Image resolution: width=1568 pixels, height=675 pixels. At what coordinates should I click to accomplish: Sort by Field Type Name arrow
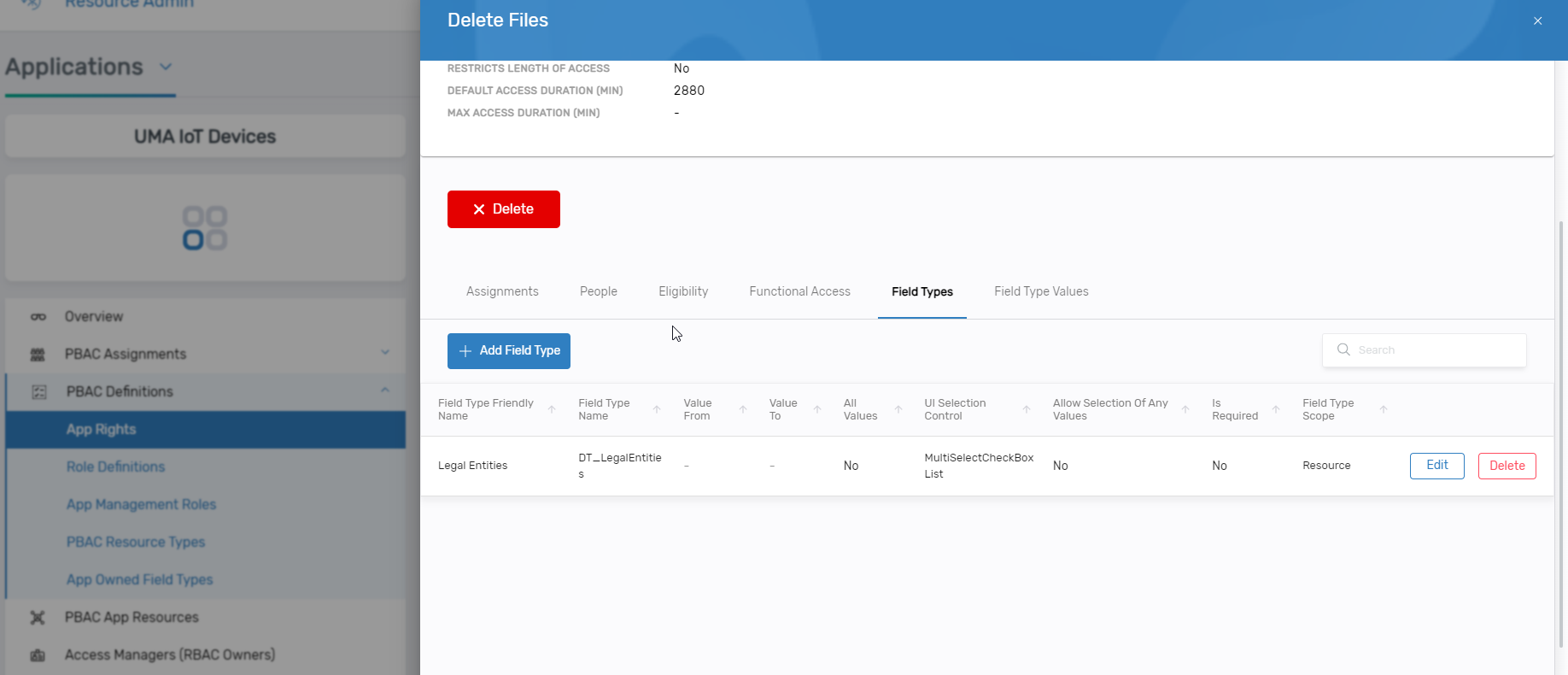657,409
